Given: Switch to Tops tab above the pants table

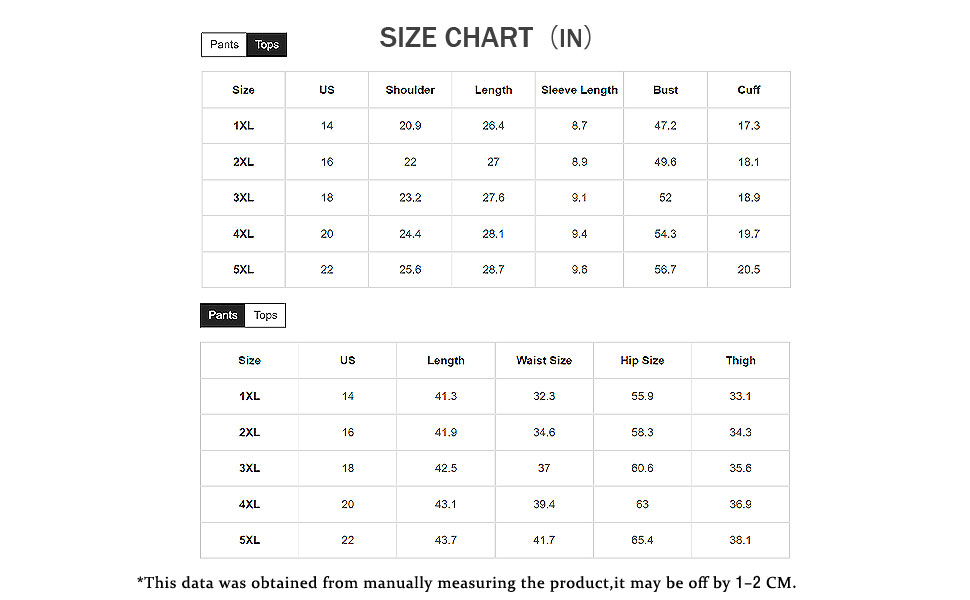Looking at the screenshot, I should tap(265, 315).
